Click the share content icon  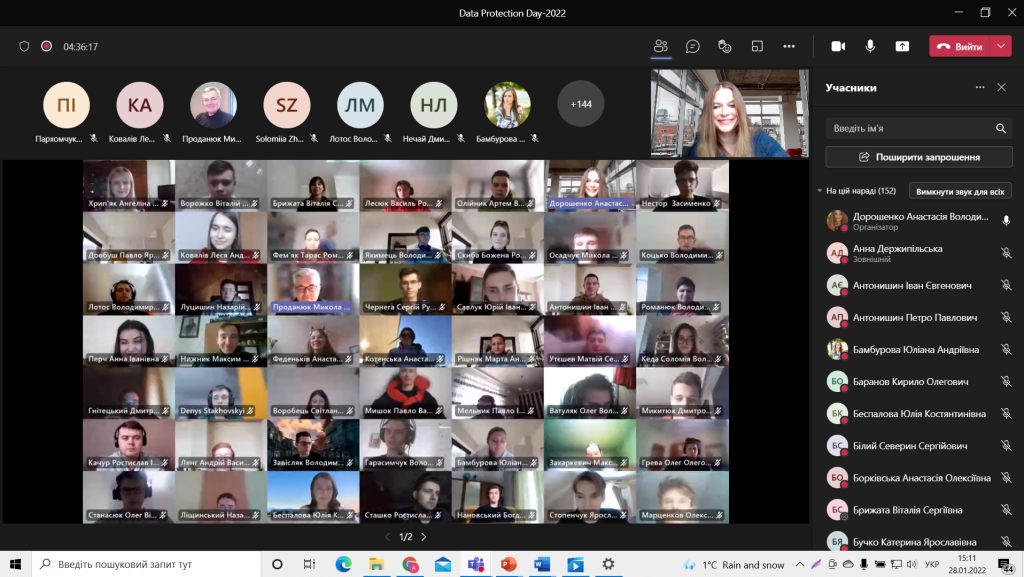pos(902,46)
